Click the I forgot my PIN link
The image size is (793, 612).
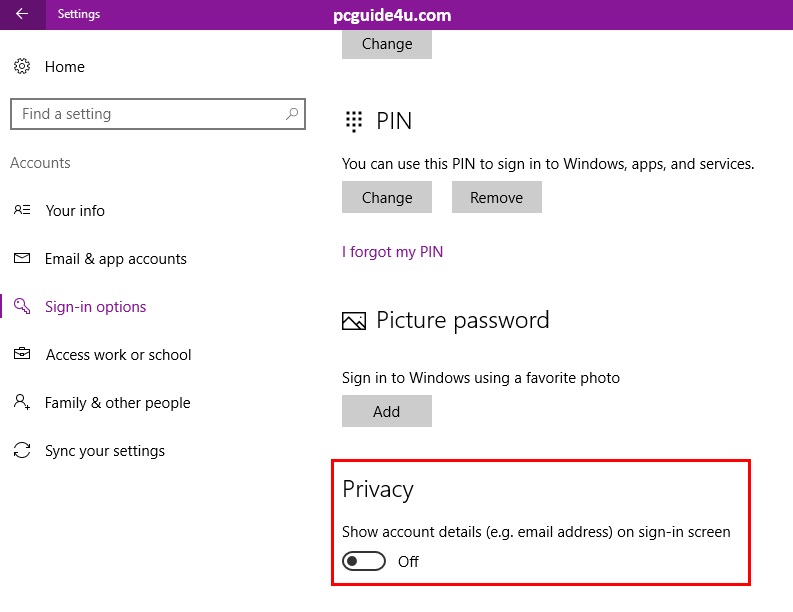(392, 252)
